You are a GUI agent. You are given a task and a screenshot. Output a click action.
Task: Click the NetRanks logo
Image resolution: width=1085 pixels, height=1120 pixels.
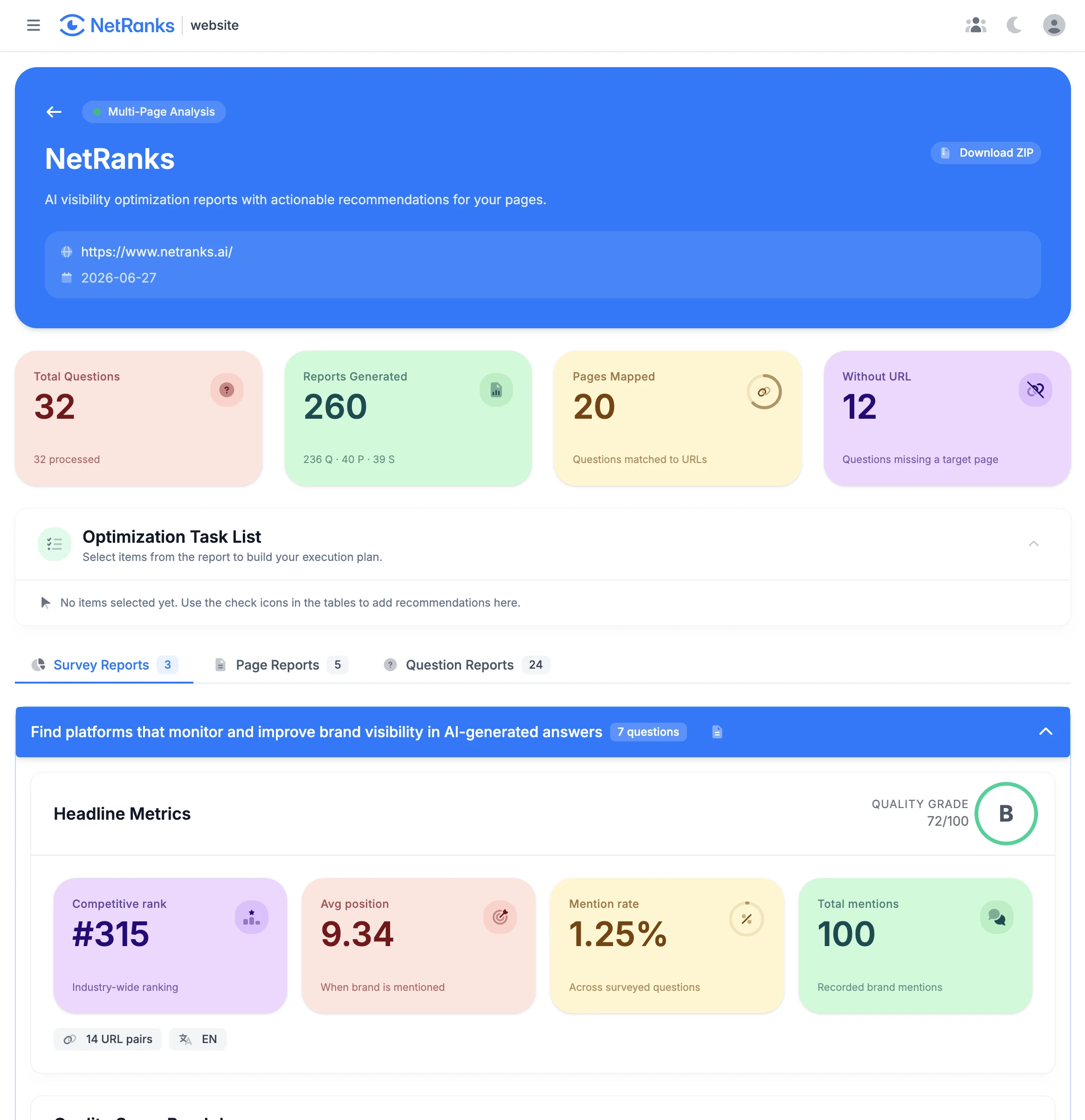click(117, 25)
